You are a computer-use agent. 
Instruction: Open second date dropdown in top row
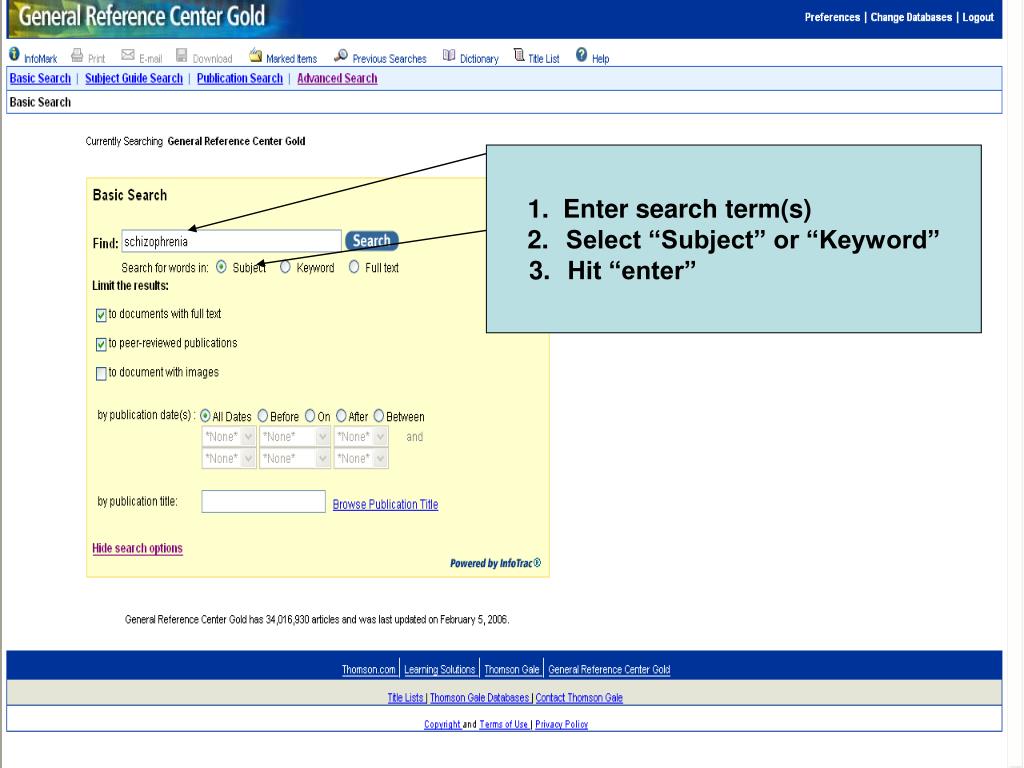295,436
